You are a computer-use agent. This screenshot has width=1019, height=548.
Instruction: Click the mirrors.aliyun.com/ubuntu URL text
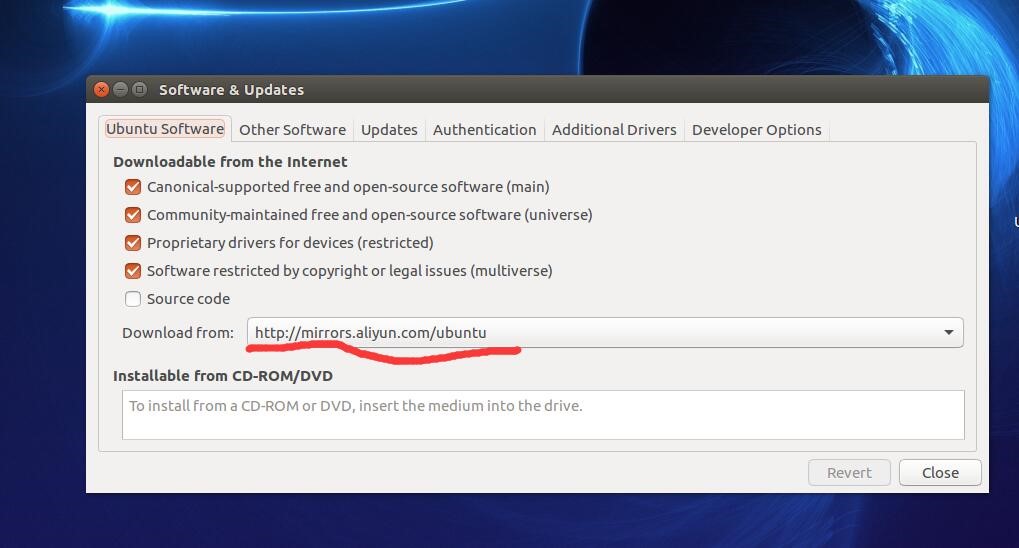pyautogui.click(x=370, y=332)
